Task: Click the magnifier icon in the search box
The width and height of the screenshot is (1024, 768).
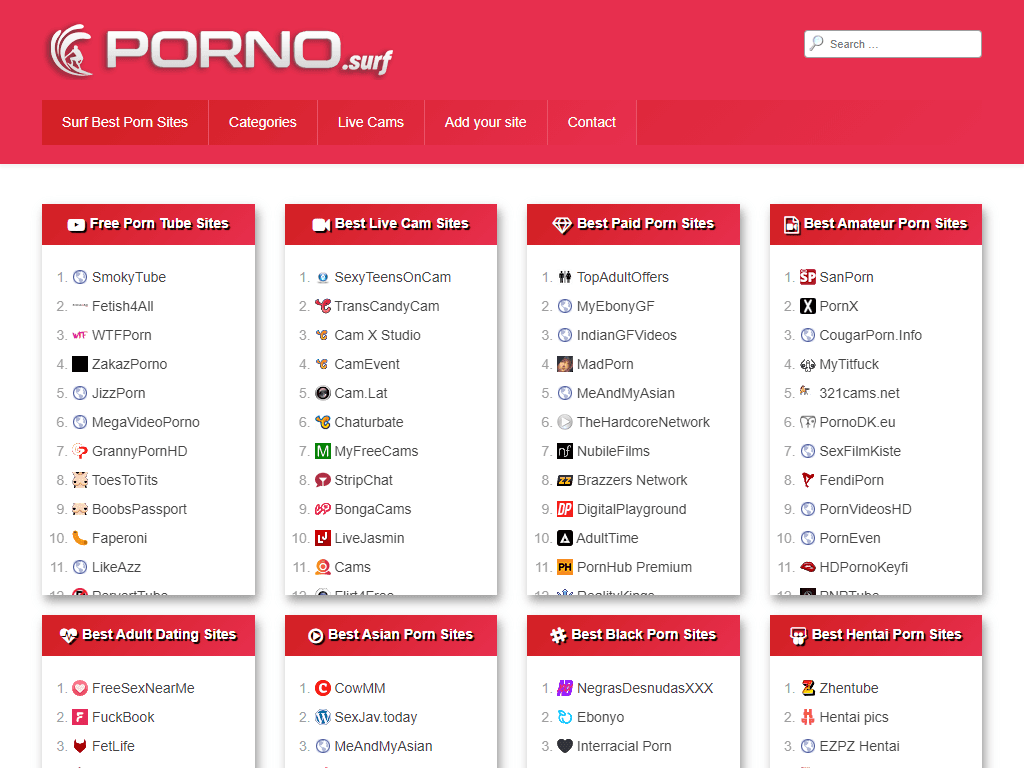Action: [817, 43]
